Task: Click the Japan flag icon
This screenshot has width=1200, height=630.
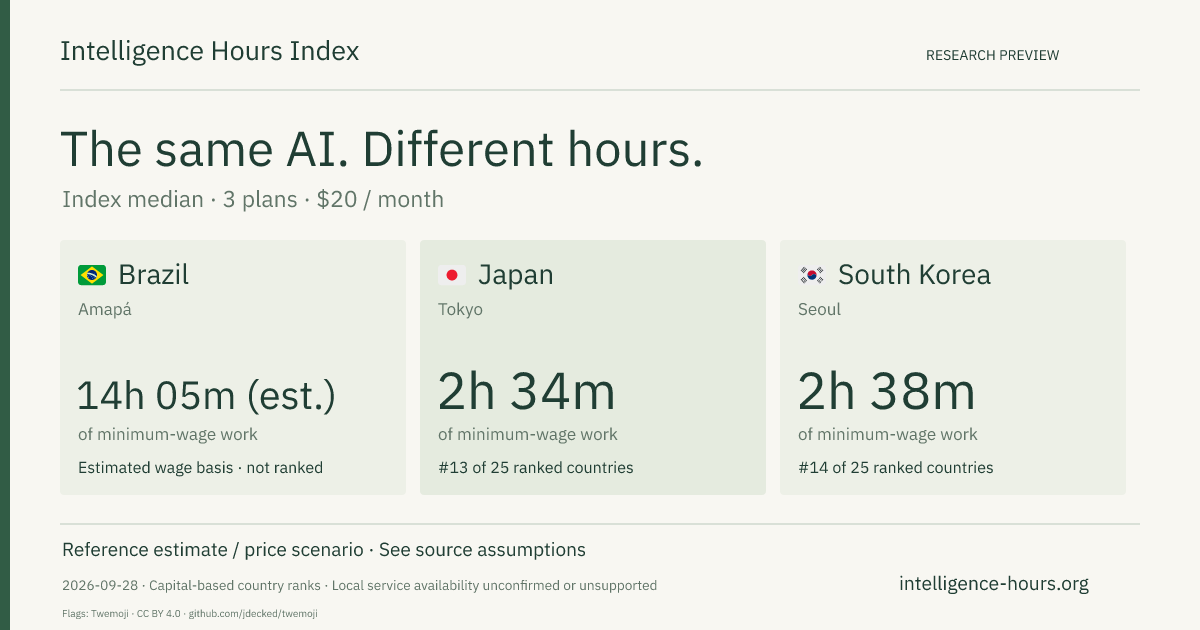Action: pos(452,275)
